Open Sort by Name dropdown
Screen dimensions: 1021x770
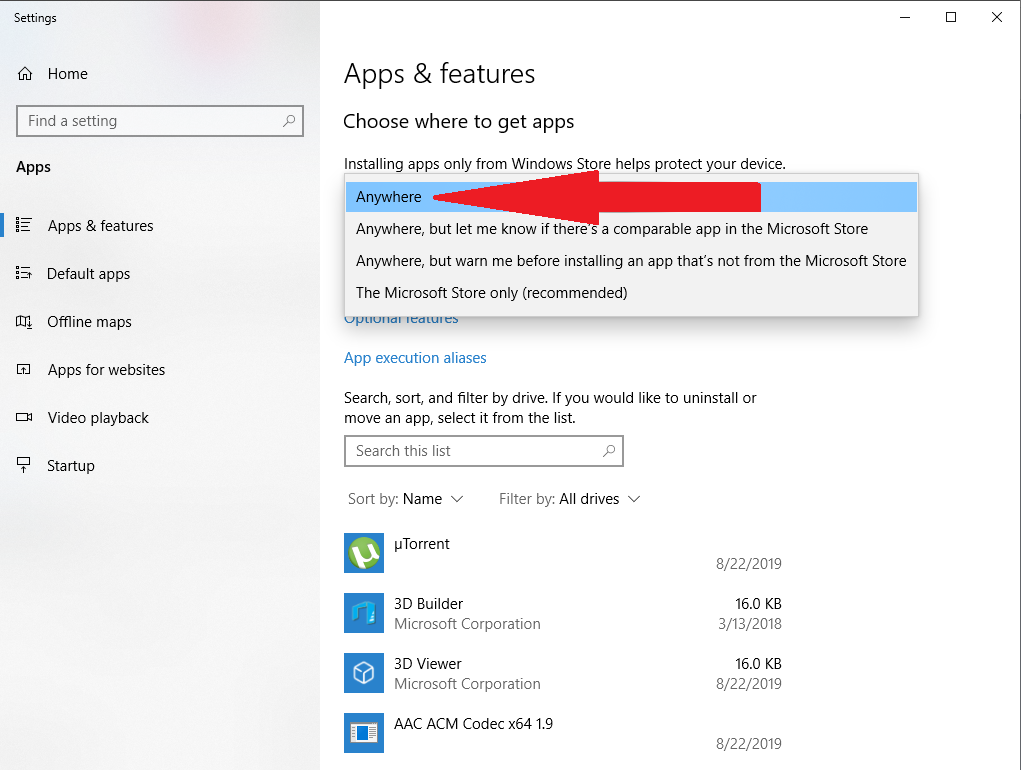[x=405, y=499]
